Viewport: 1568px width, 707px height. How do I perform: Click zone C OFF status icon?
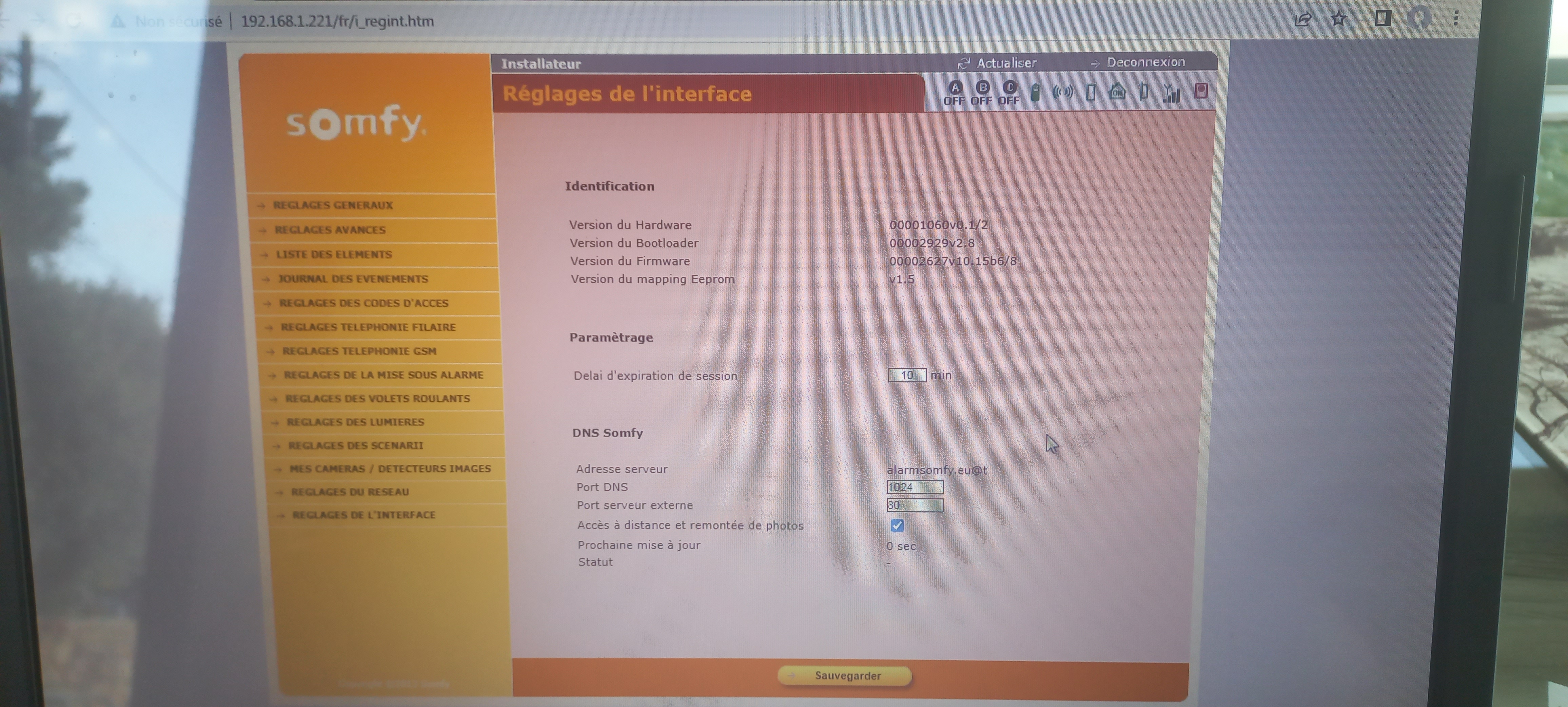pos(1008,93)
